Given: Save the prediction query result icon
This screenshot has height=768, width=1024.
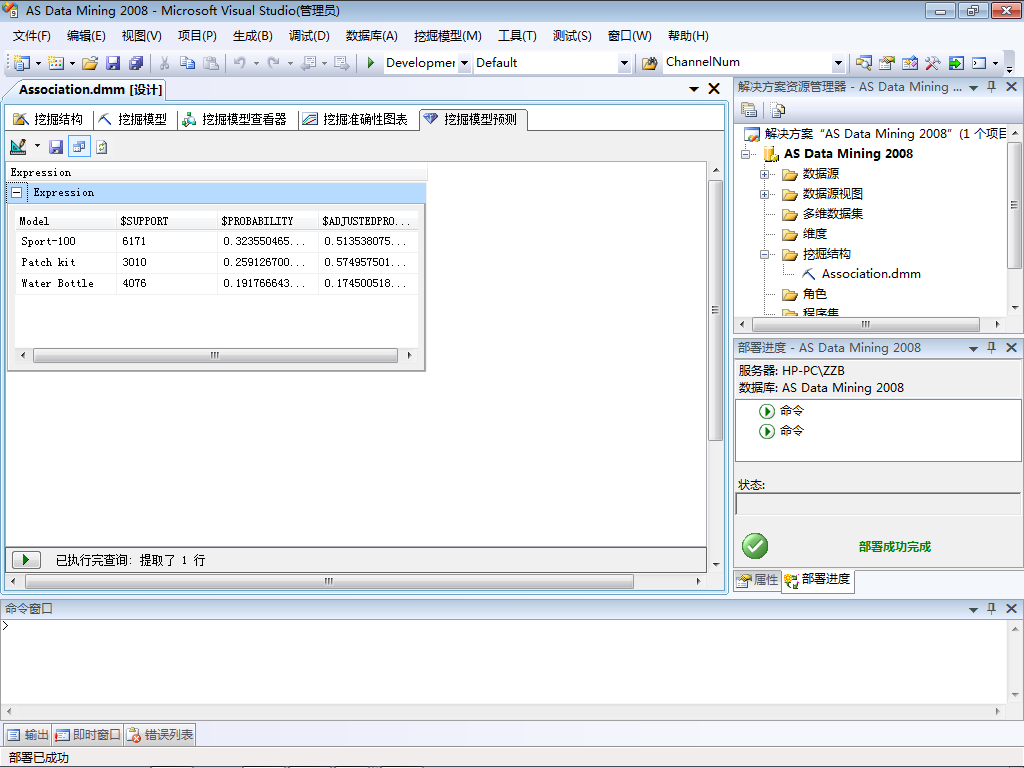Looking at the screenshot, I should (x=56, y=147).
